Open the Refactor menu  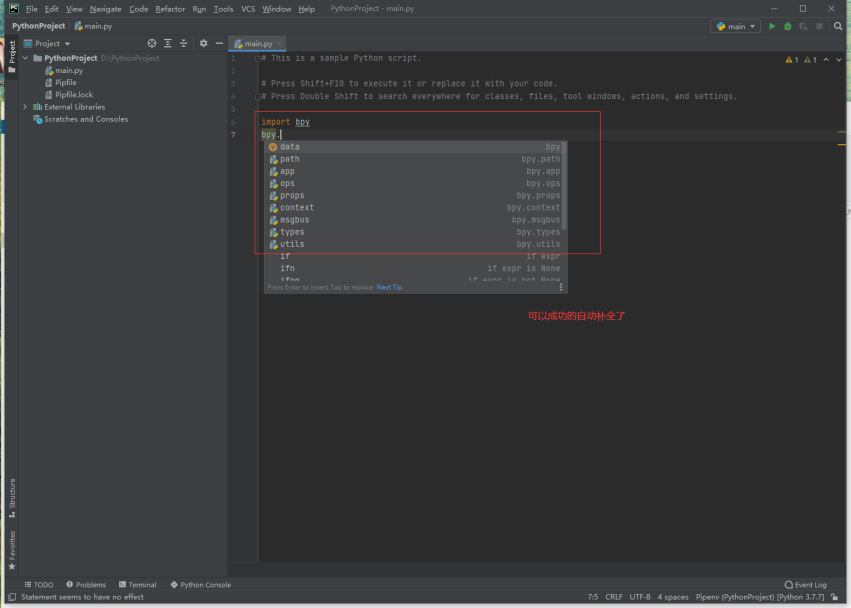point(170,9)
